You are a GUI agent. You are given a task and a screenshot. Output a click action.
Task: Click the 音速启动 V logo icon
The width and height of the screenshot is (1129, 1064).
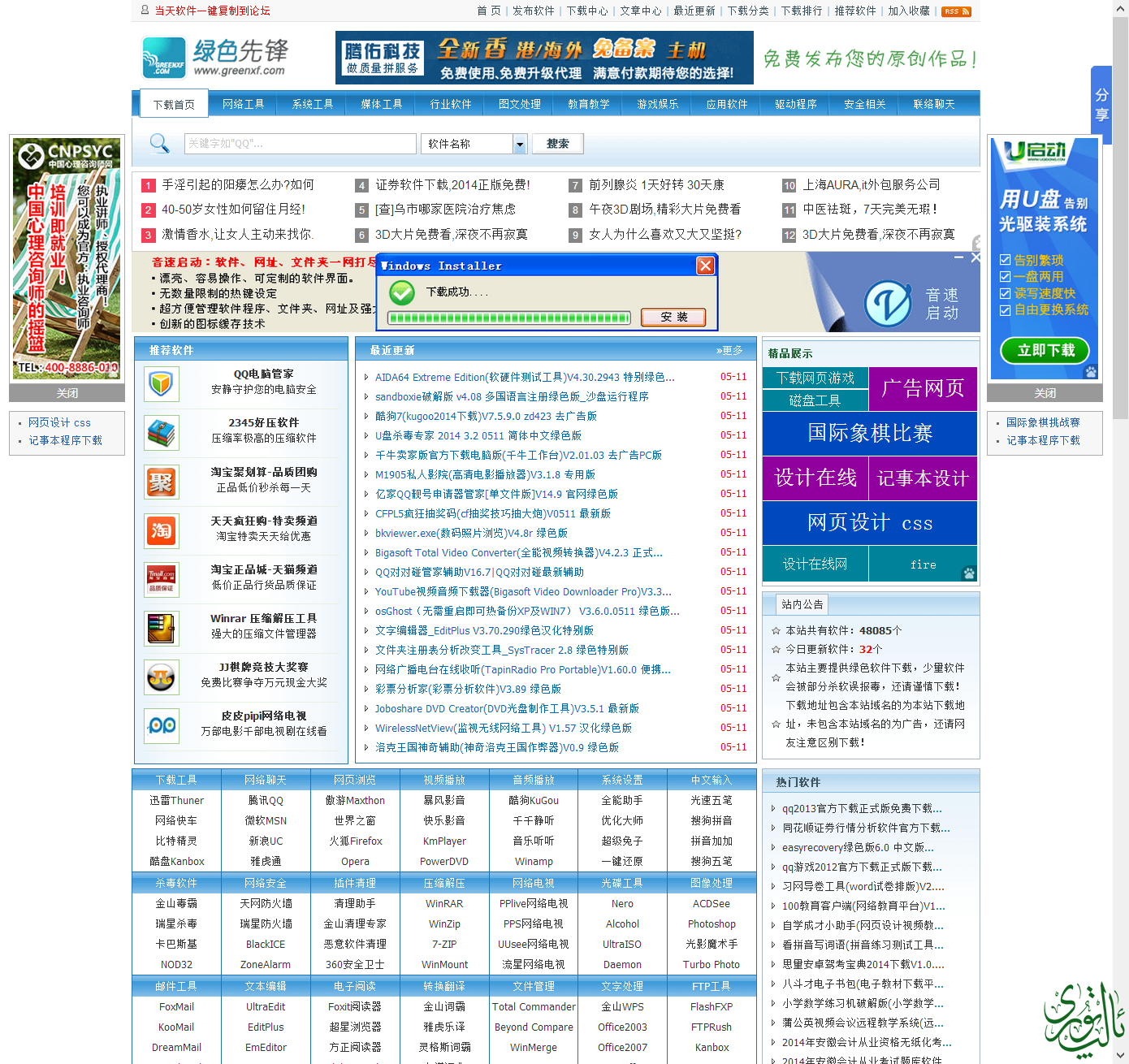pos(887,303)
